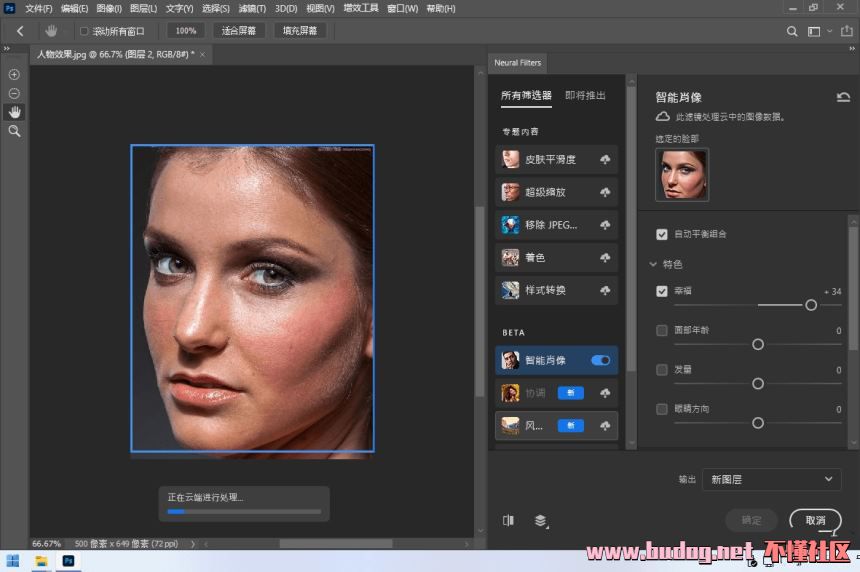Screen dimensions: 860x572
Task: Click the 100% zoom button
Action: click(x=185, y=31)
